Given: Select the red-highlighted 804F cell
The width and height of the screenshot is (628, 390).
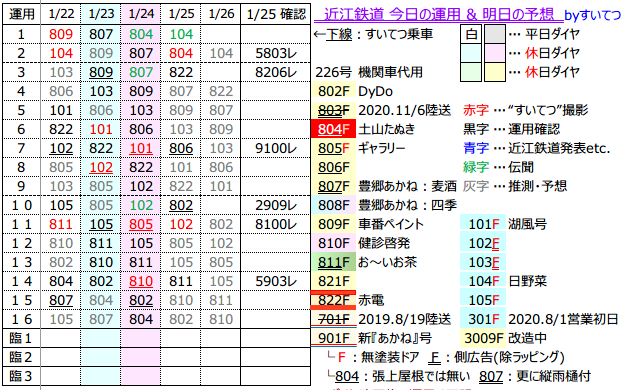Looking at the screenshot, I should coord(334,129).
